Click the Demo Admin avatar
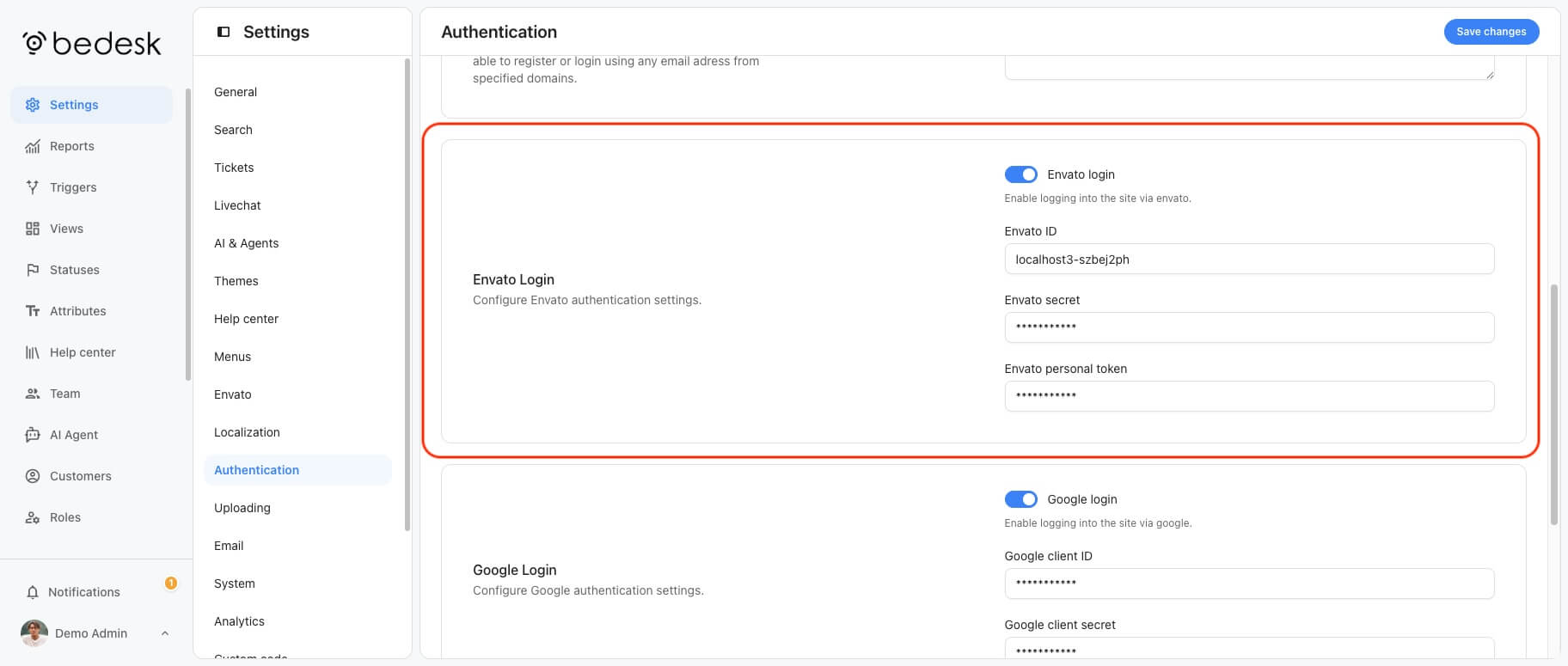This screenshot has width=1568, height=666. click(34, 633)
